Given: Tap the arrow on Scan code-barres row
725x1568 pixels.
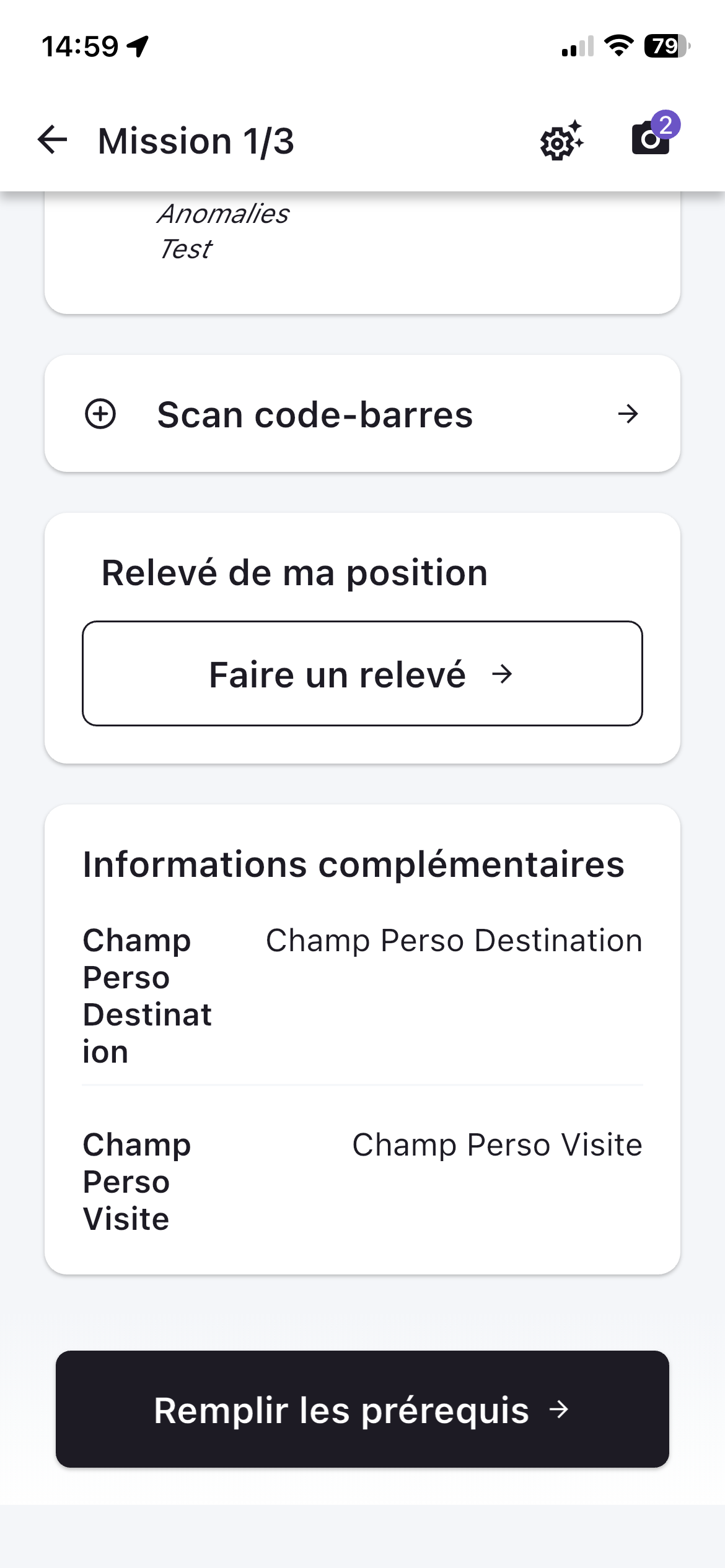Looking at the screenshot, I should (628, 414).
